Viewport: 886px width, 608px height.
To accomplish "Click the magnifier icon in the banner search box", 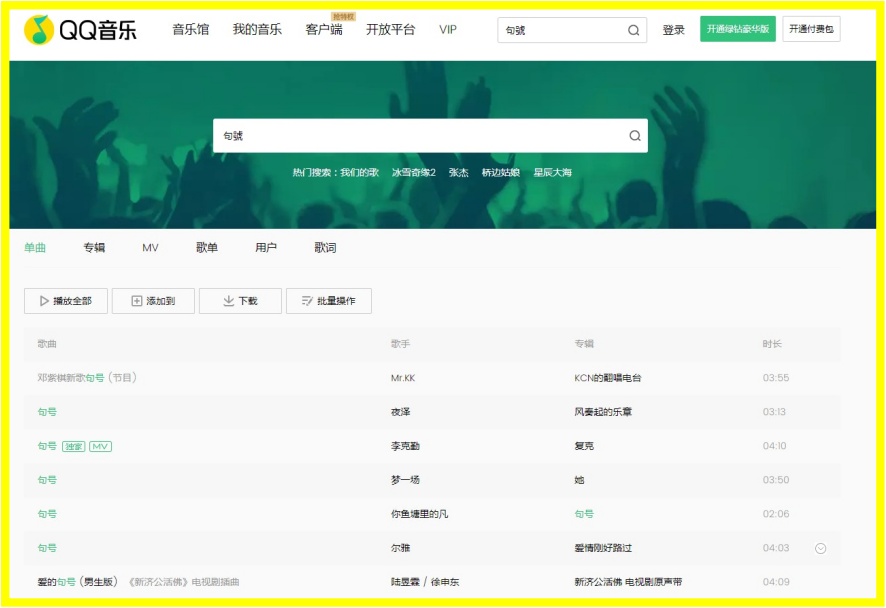I will tap(634, 136).
